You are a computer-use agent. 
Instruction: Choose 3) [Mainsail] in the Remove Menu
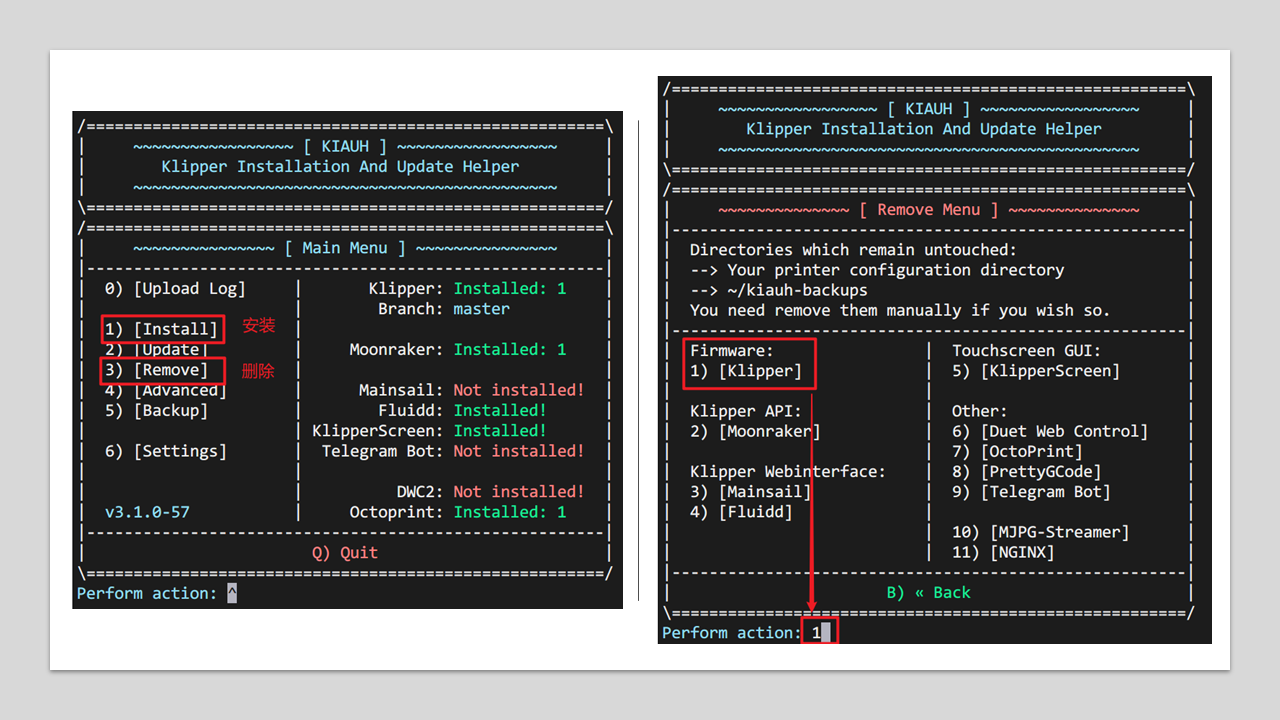coord(750,492)
